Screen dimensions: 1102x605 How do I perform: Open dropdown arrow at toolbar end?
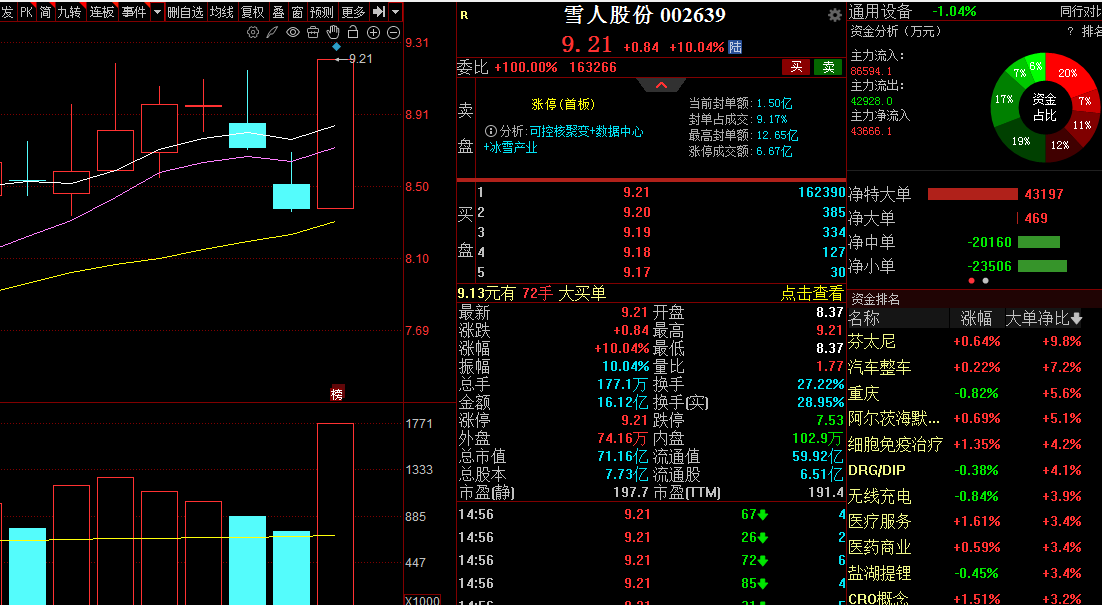click(x=396, y=12)
